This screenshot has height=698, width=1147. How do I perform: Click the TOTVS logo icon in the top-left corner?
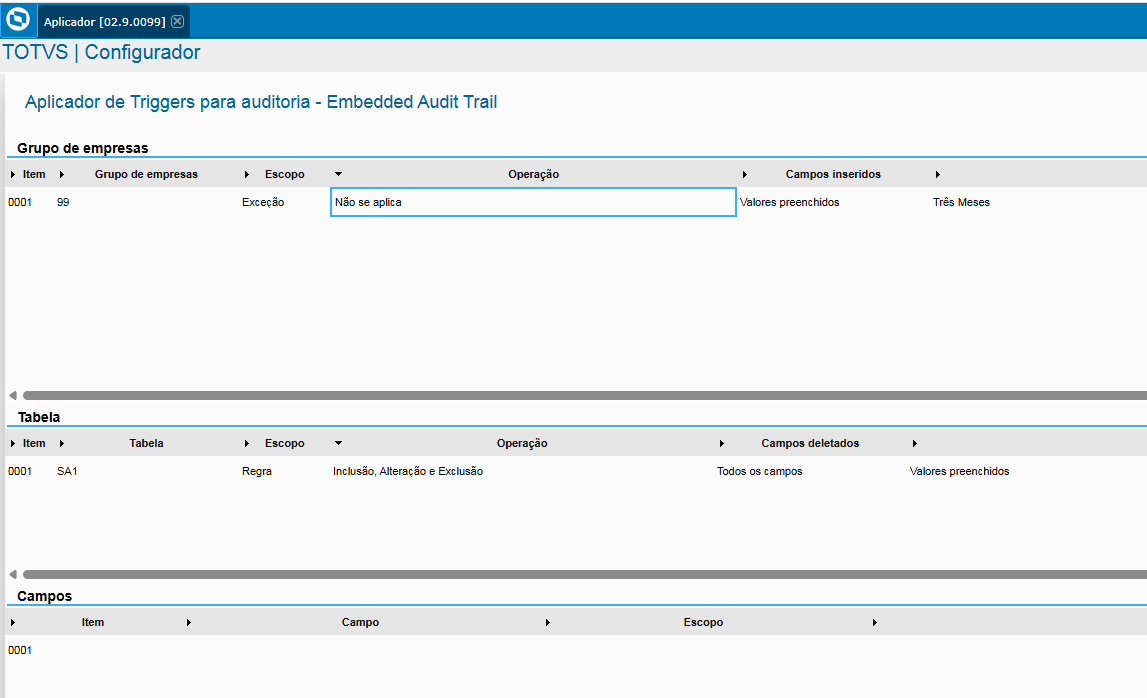point(17,19)
